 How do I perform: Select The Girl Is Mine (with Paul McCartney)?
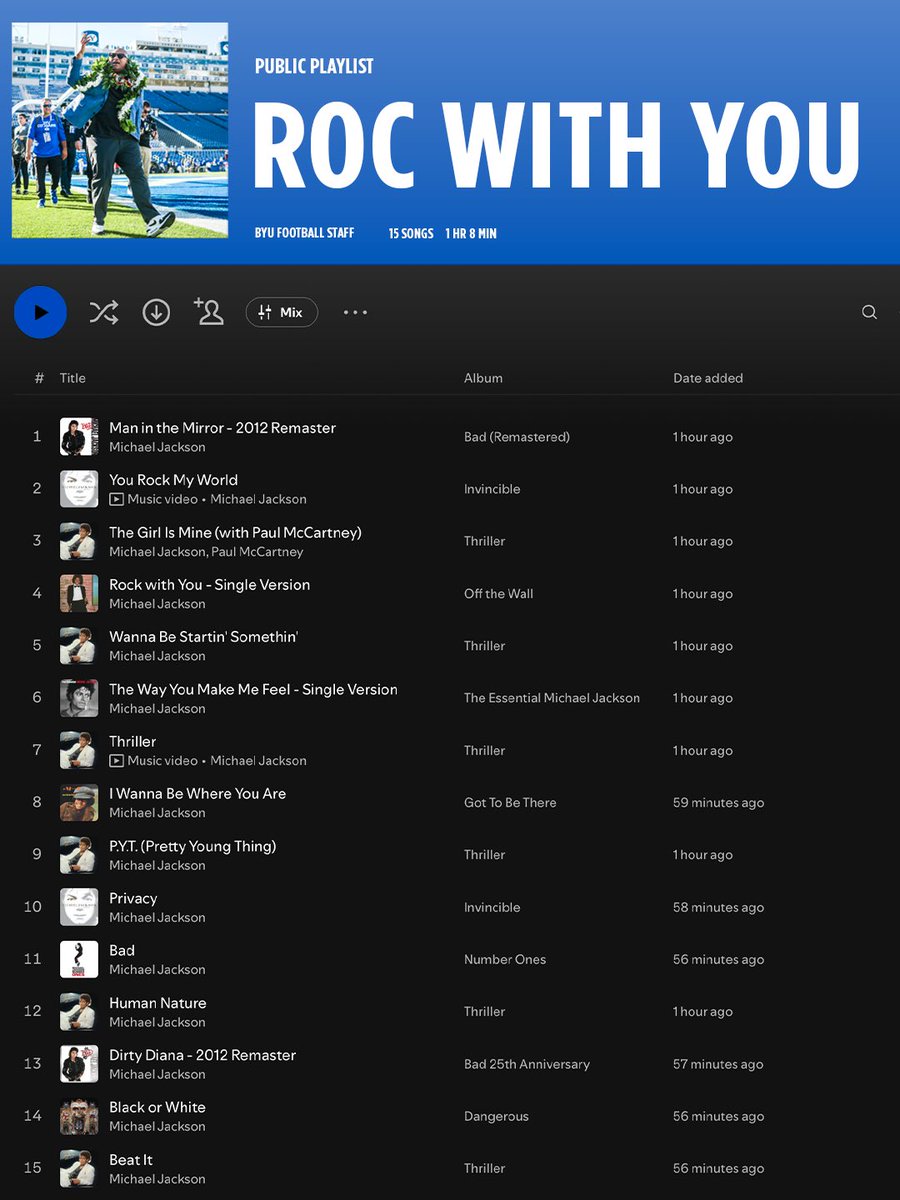[235, 532]
